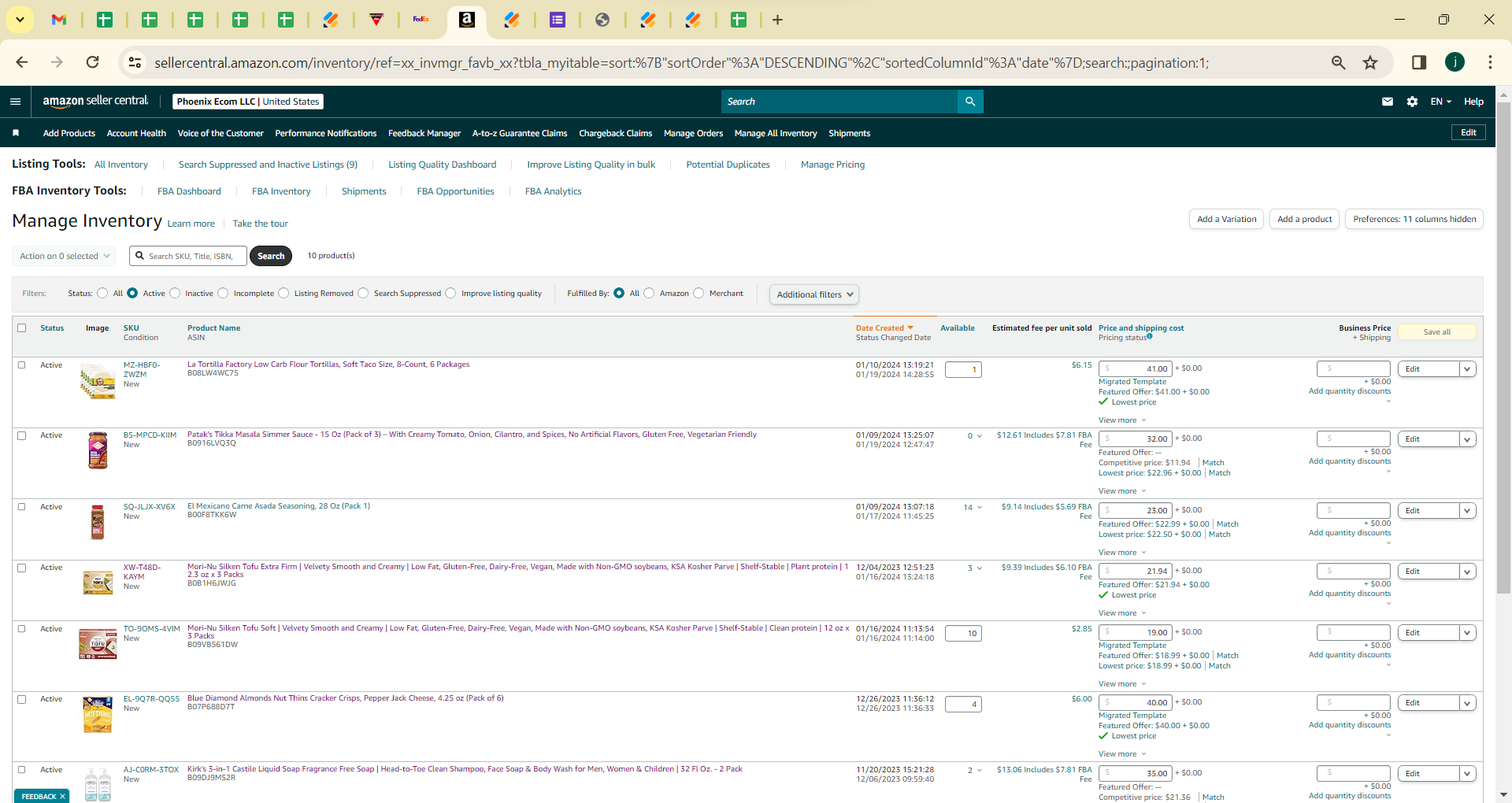The width and height of the screenshot is (1512, 803).
Task: Switch to the Gmail browser tab
Action: coord(59,20)
